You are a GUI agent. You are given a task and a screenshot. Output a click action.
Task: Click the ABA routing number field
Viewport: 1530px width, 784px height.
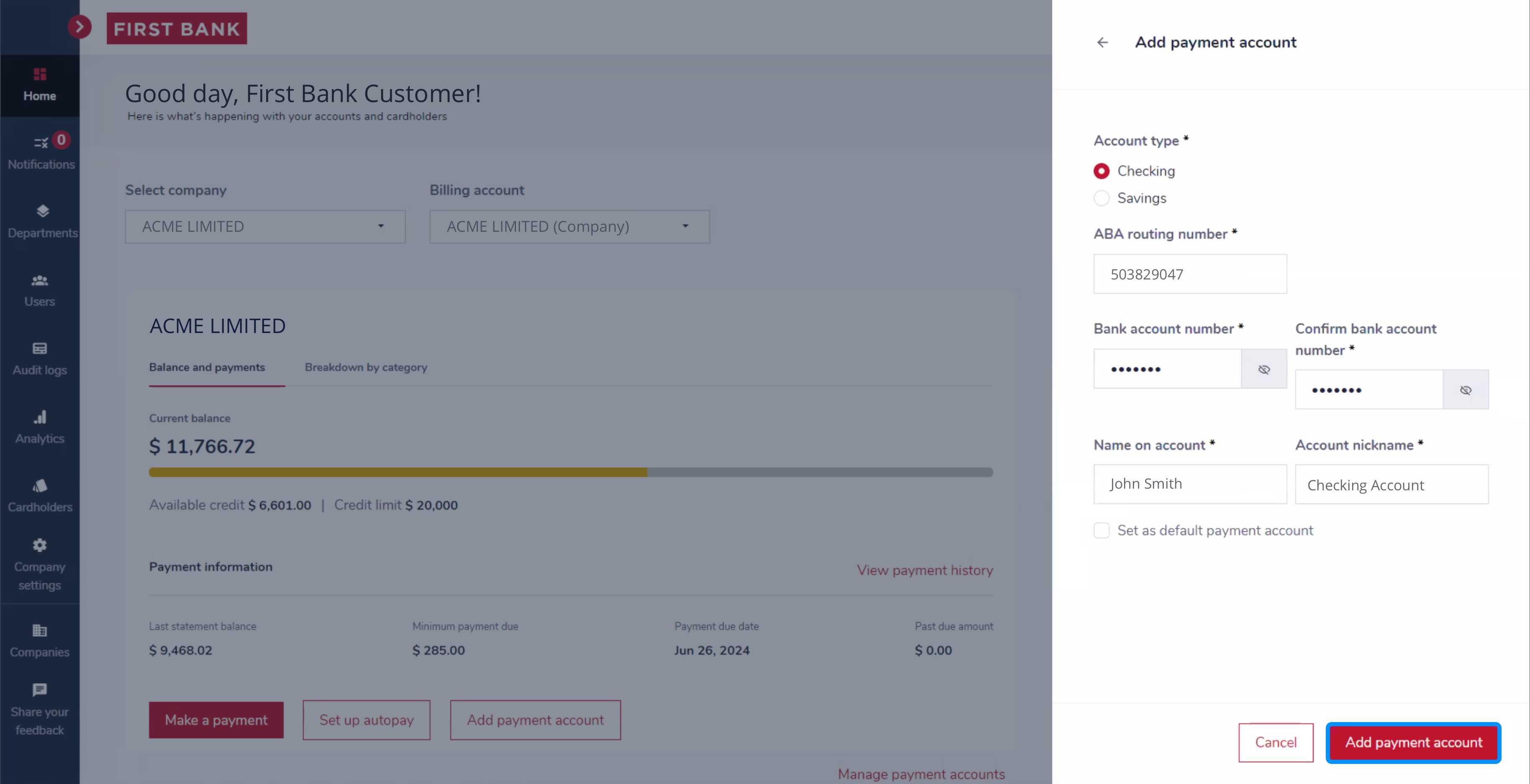(1190, 274)
